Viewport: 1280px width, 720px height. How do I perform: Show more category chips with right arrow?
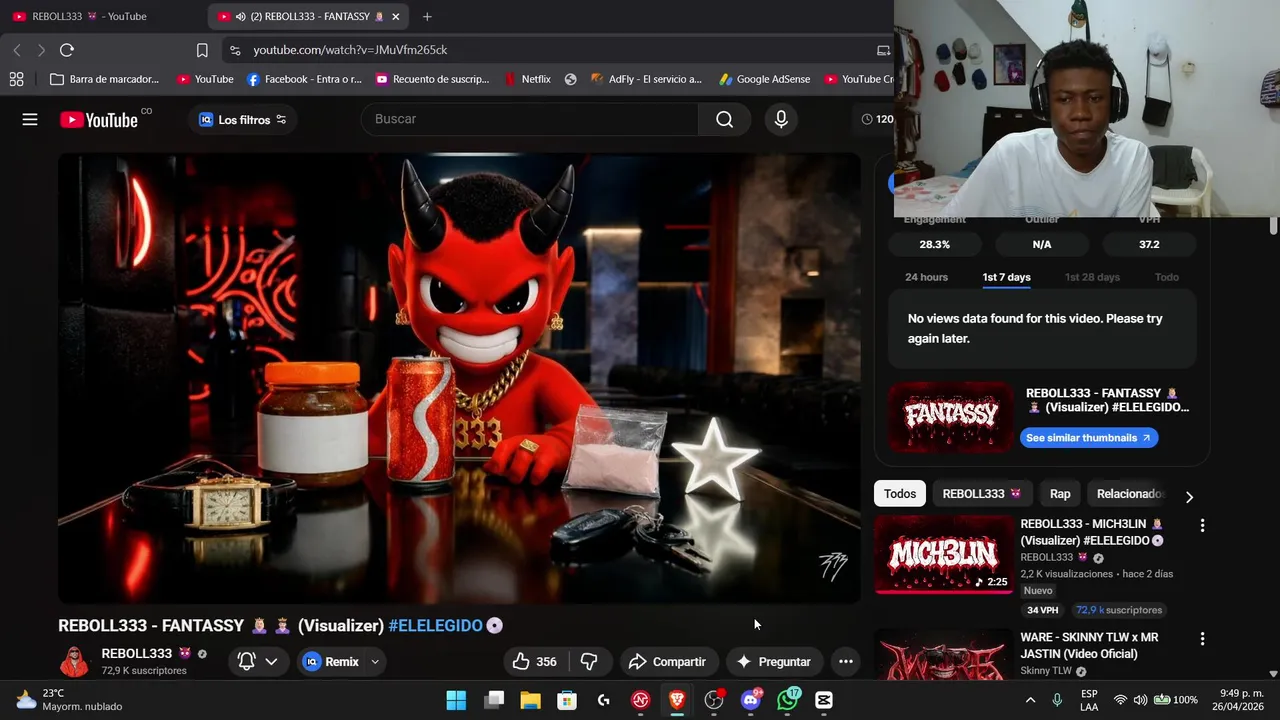click(1189, 496)
